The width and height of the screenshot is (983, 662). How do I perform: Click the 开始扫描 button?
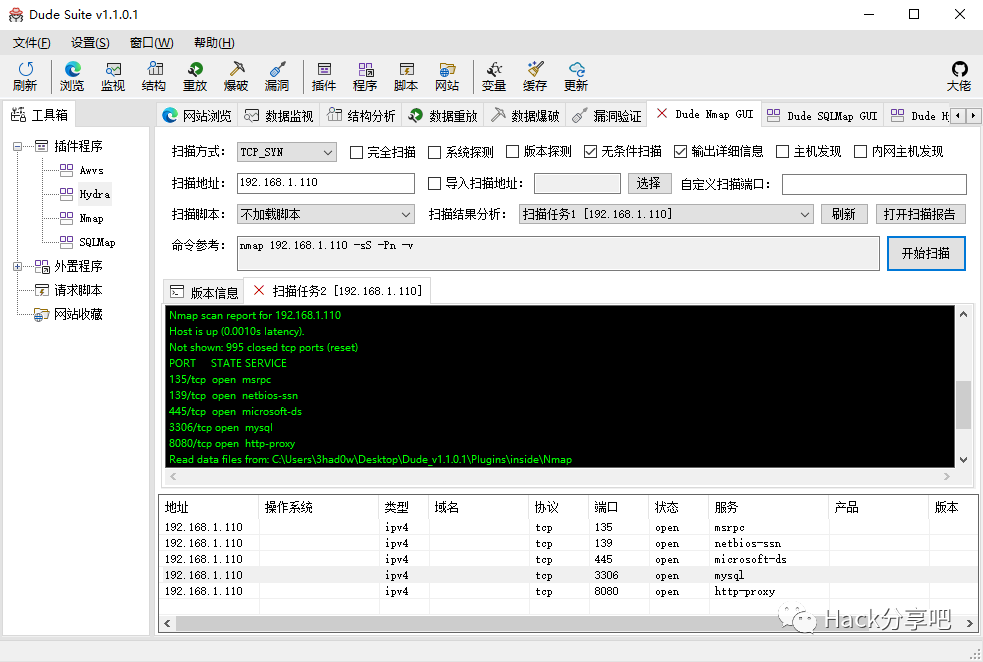pyautogui.click(x=925, y=253)
